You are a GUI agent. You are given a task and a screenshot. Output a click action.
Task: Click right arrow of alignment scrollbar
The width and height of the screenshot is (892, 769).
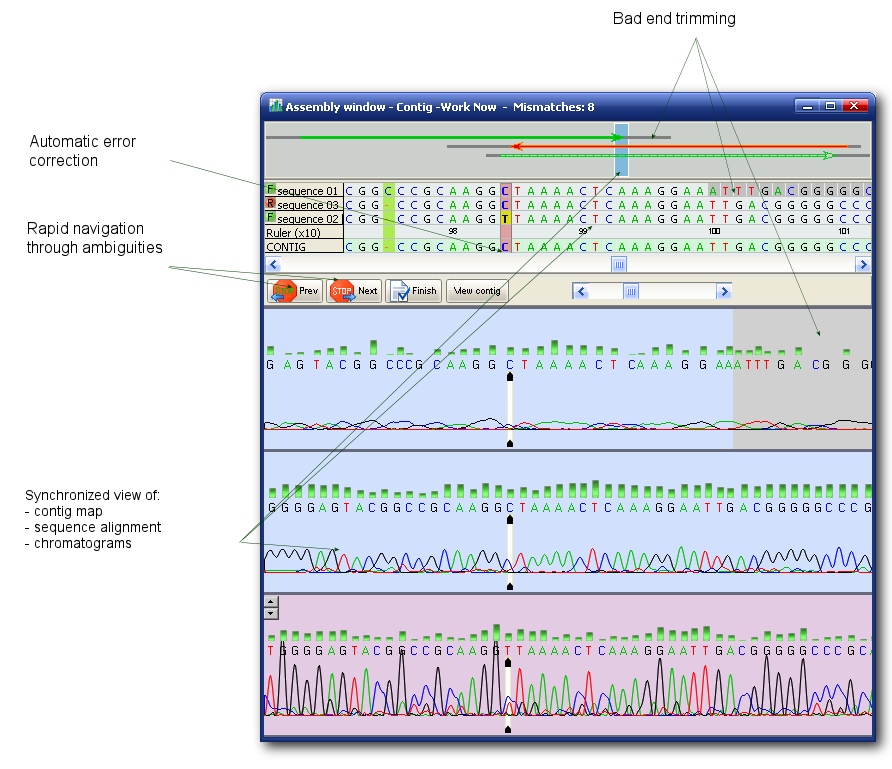[863, 264]
